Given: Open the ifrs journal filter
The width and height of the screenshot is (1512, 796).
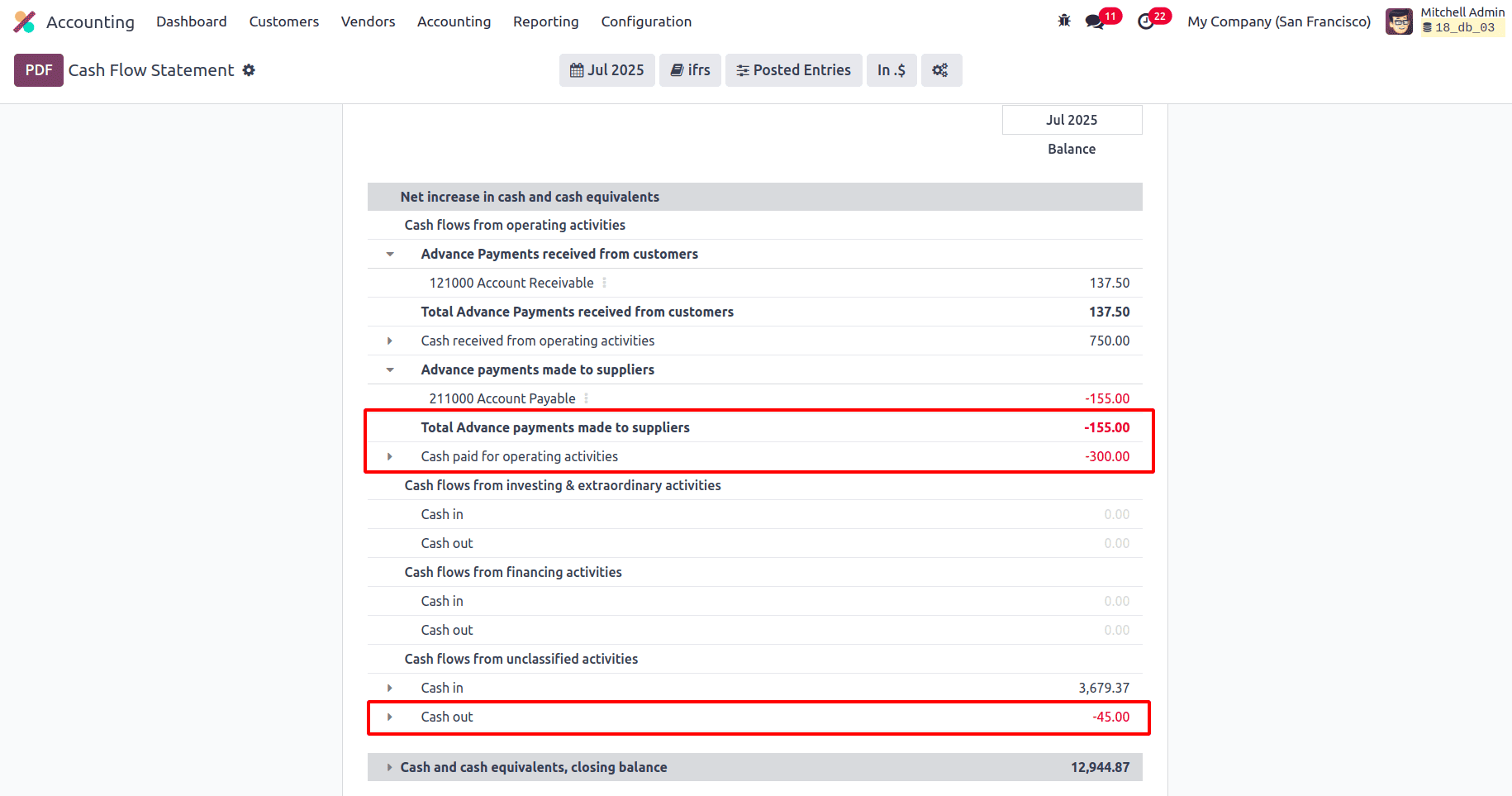Looking at the screenshot, I should point(690,70).
